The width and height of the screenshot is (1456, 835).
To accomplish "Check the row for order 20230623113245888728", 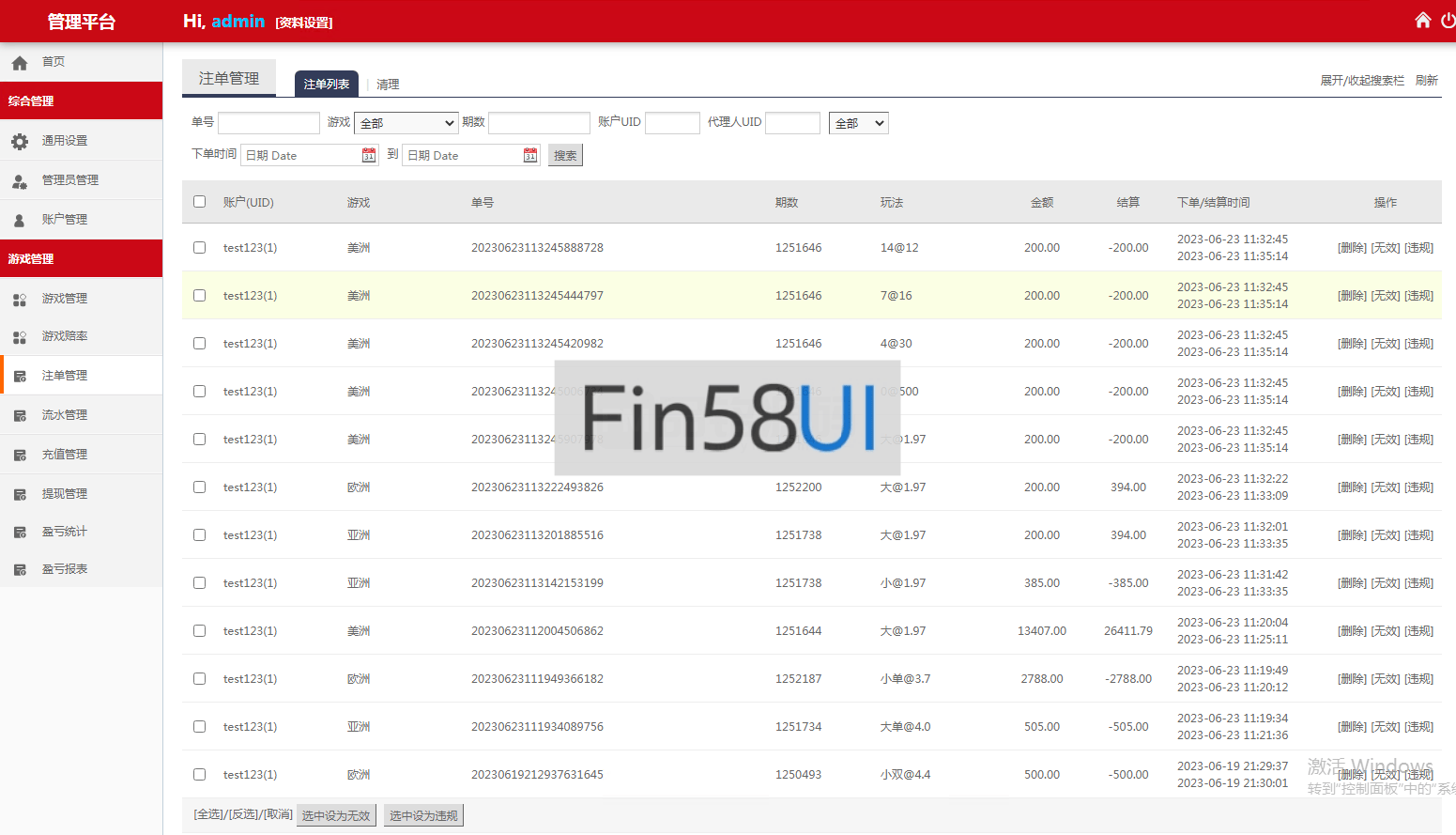I will [199, 248].
